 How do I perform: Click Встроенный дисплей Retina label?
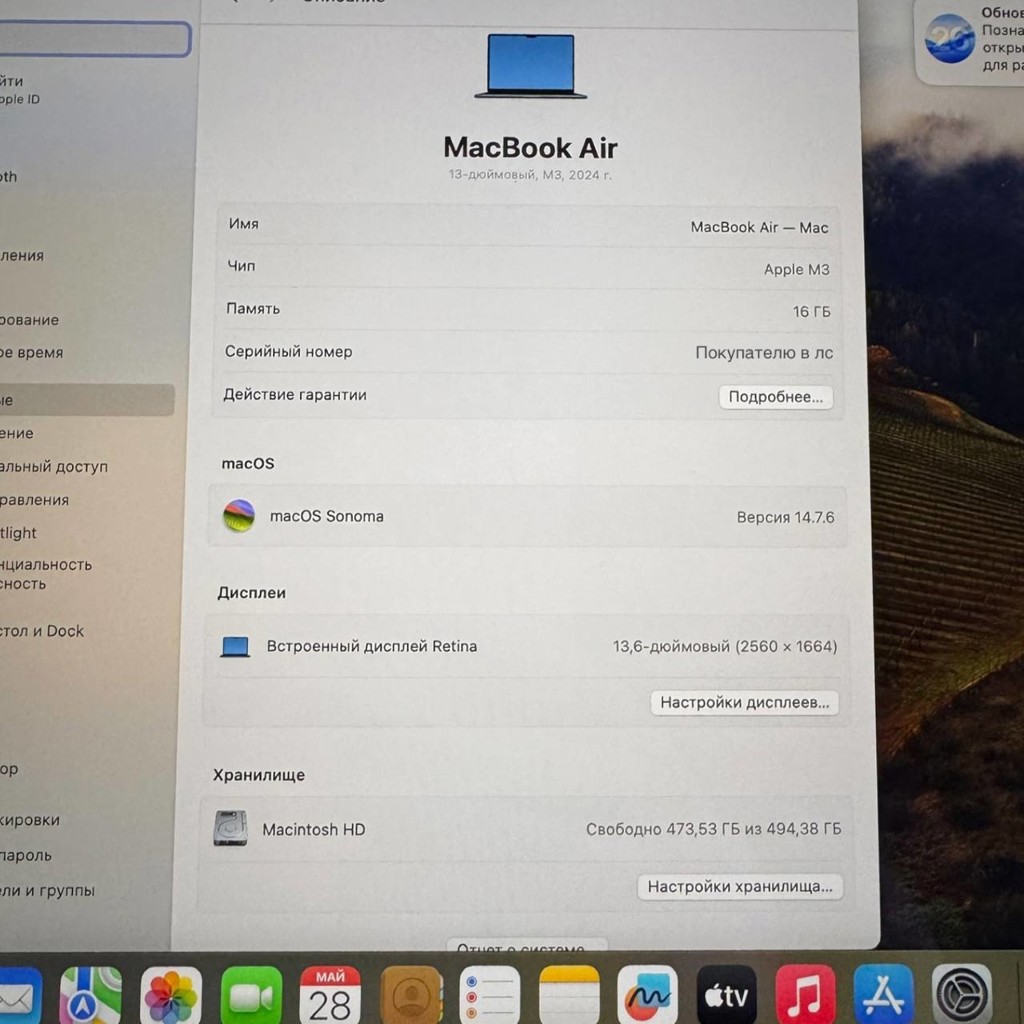pos(372,646)
